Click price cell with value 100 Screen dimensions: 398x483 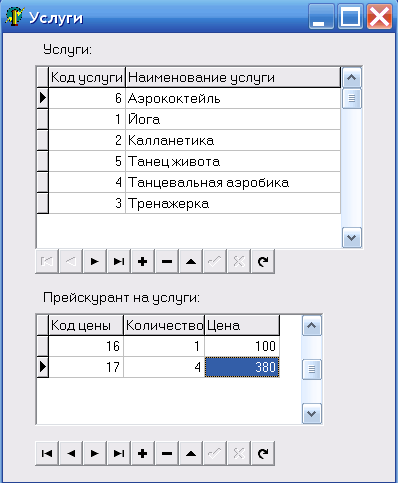point(242,346)
